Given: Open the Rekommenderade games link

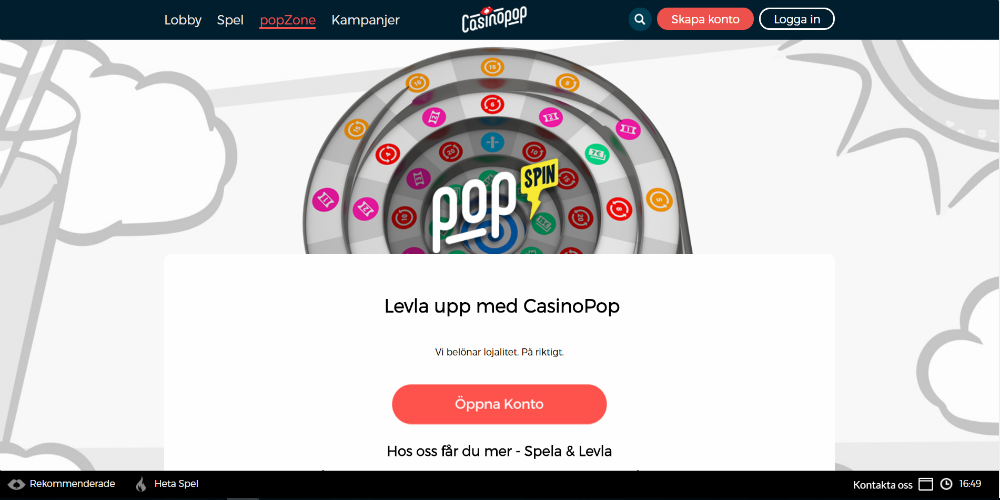Looking at the screenshot, I should [x=72, y=484].
